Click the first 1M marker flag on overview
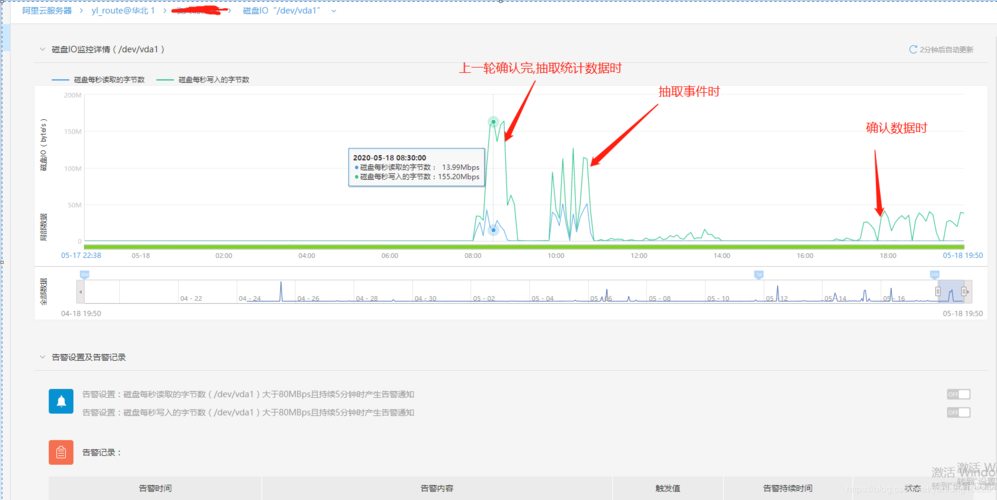 (x=84, y=274)
